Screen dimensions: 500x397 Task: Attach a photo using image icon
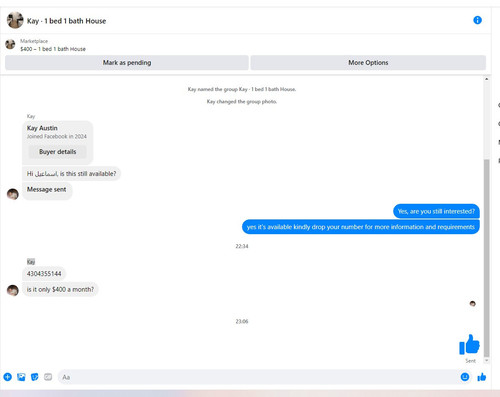(21, 377)
